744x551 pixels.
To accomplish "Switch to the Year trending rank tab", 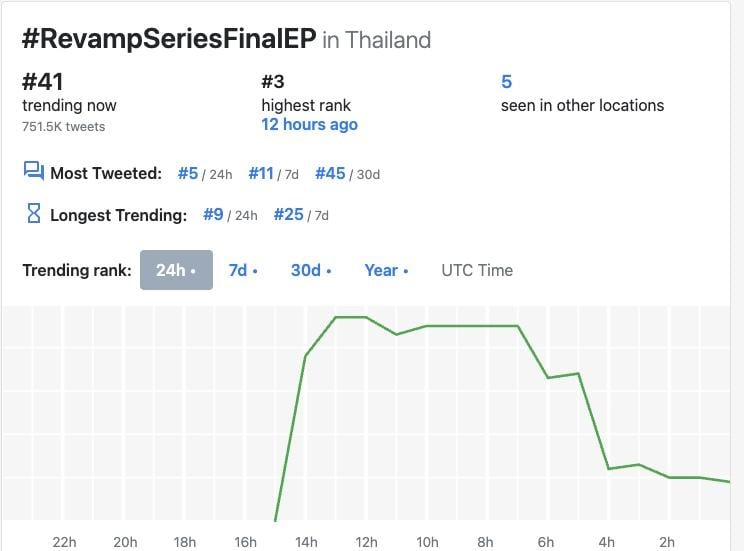I will coord(386,270).
